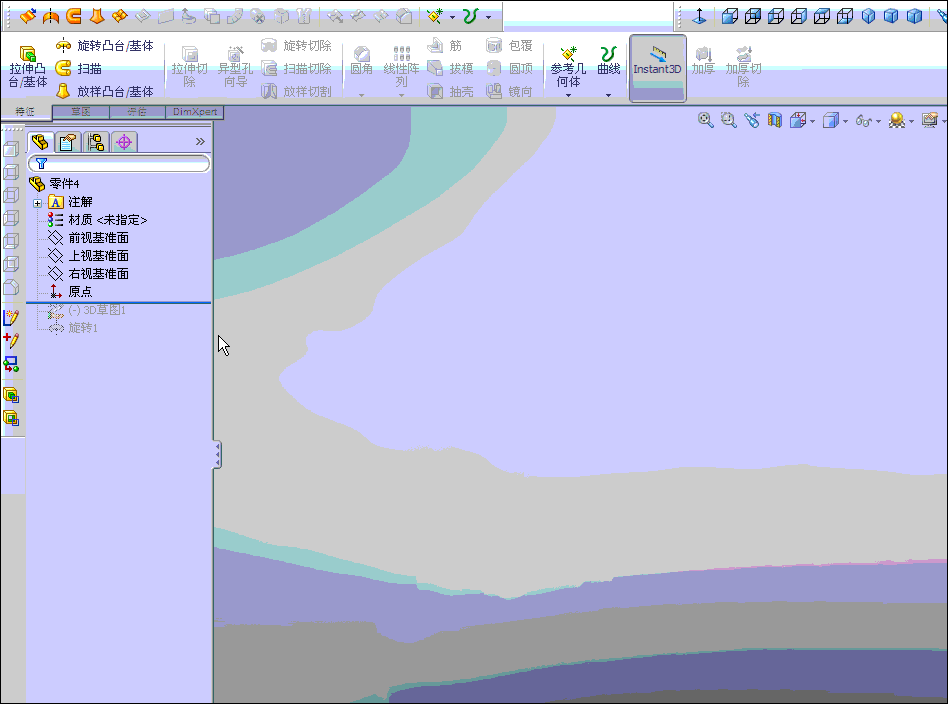Screen dimensions: 948x704
Task: Open the ConfigurationManager tab
Action: pyautogui.click(x=96, y=142)
